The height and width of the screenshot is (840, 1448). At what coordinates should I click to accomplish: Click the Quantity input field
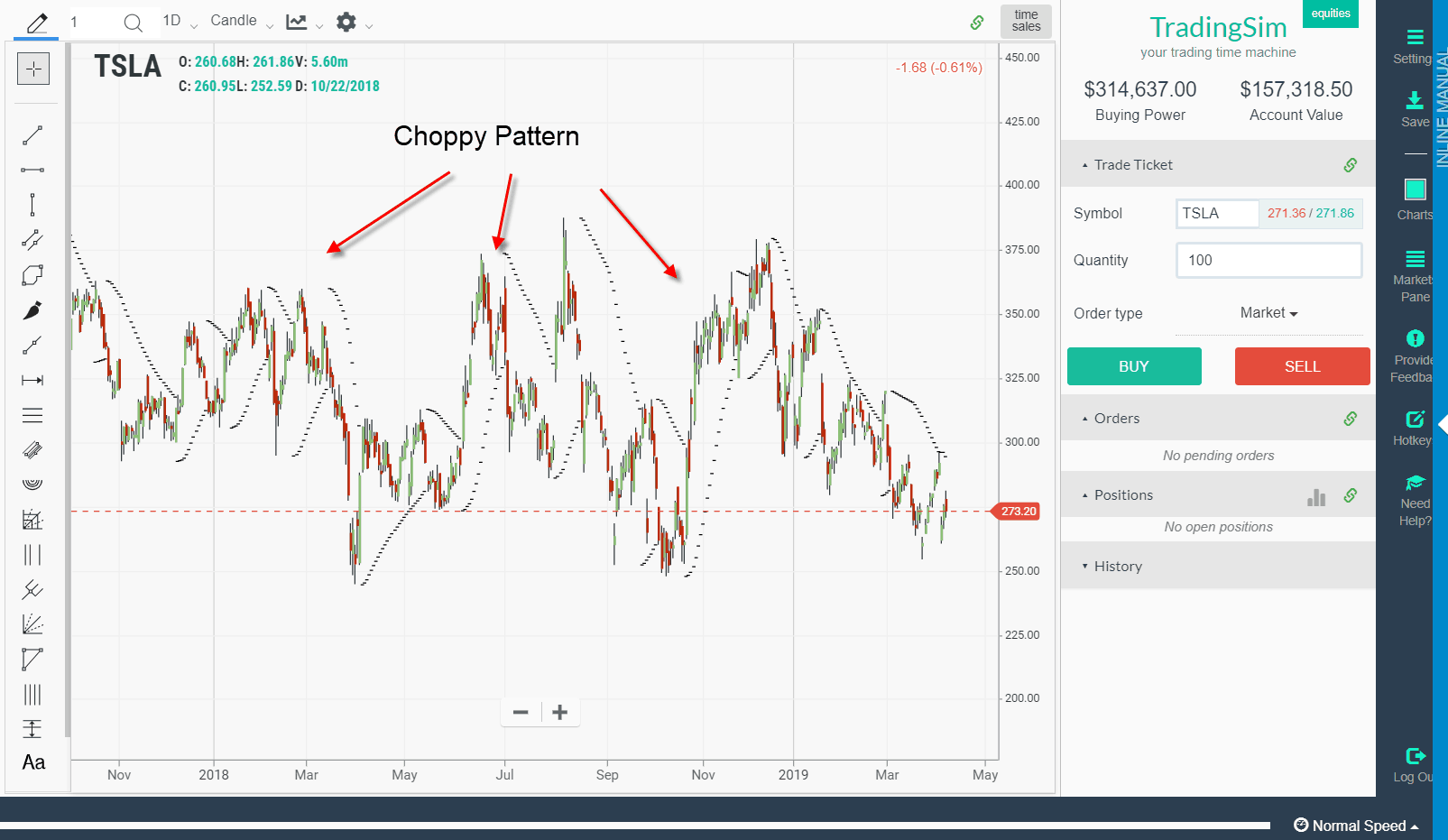tap(1268, 260)
